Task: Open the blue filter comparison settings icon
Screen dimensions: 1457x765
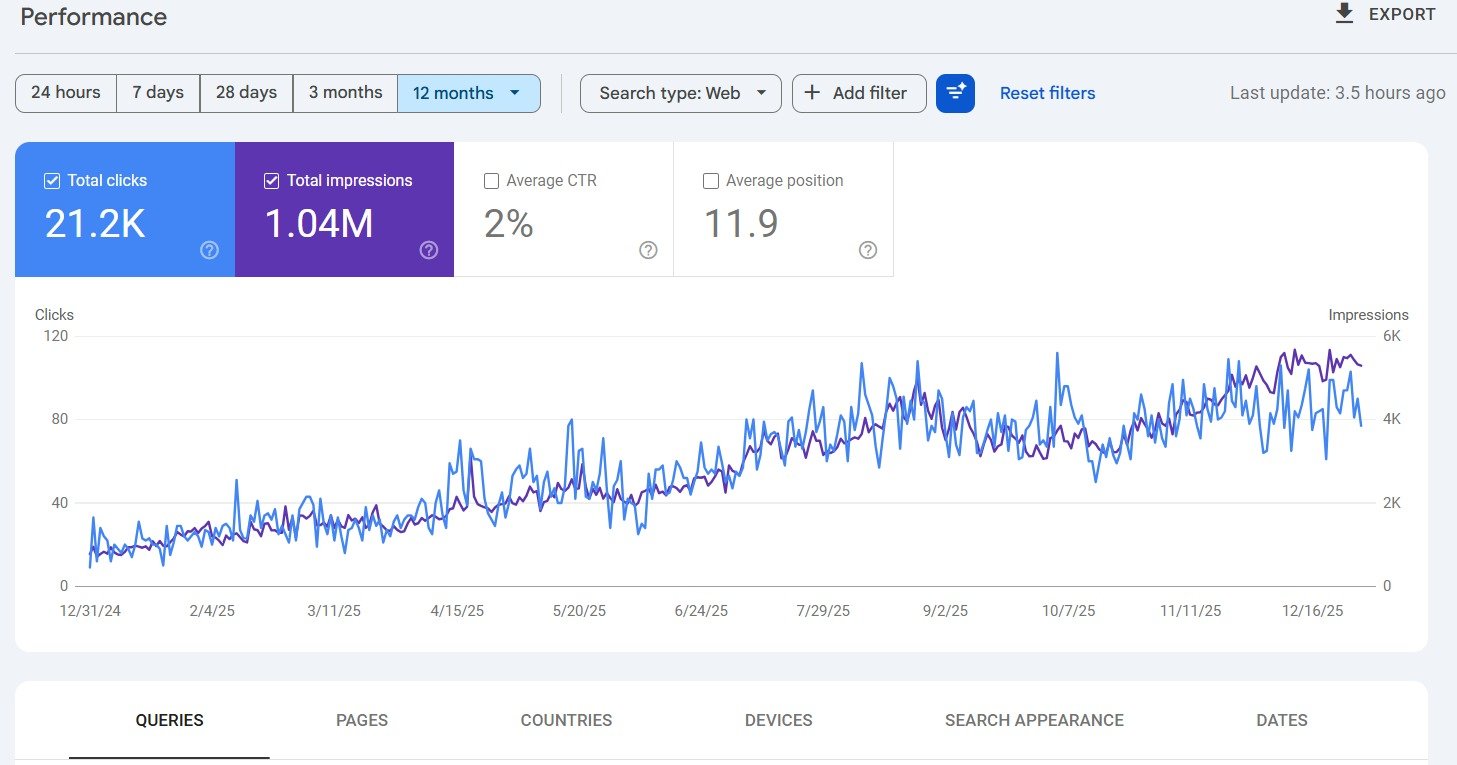Action: tap(955, 92)
